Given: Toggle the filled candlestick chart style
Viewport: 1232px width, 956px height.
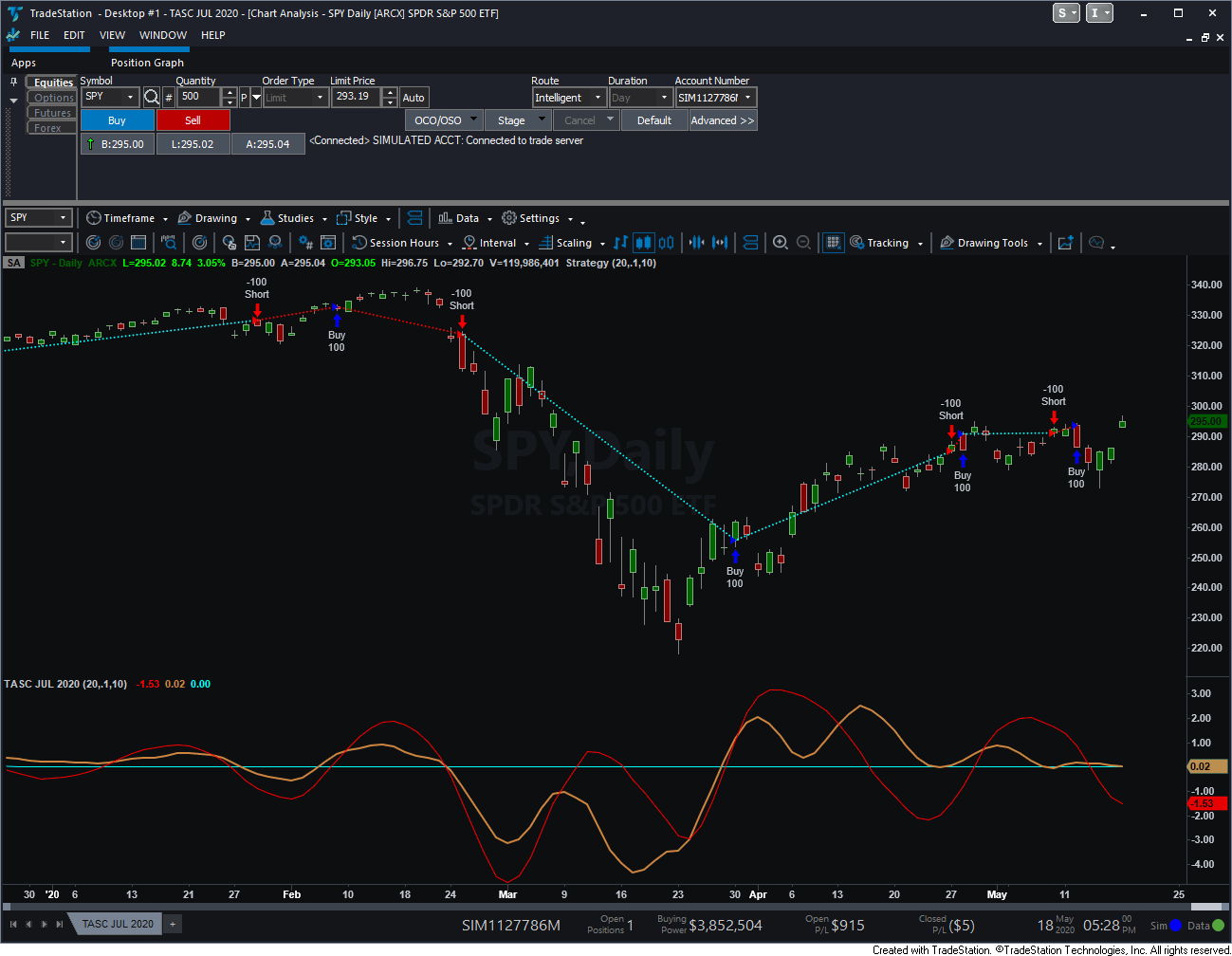Looking at the screenshot, I should tap(643, 243).
